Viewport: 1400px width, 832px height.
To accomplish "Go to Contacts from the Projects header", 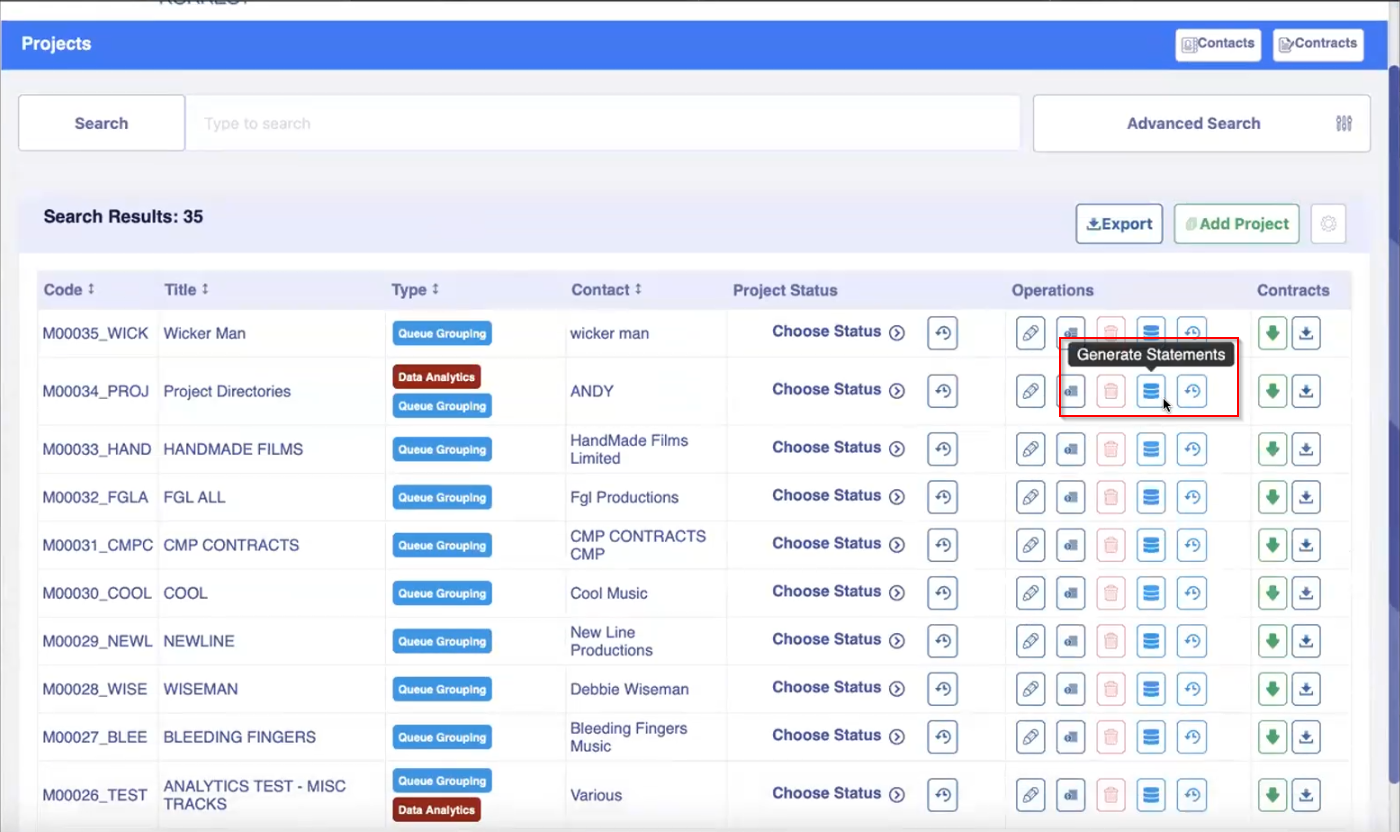I will 1217,44.
